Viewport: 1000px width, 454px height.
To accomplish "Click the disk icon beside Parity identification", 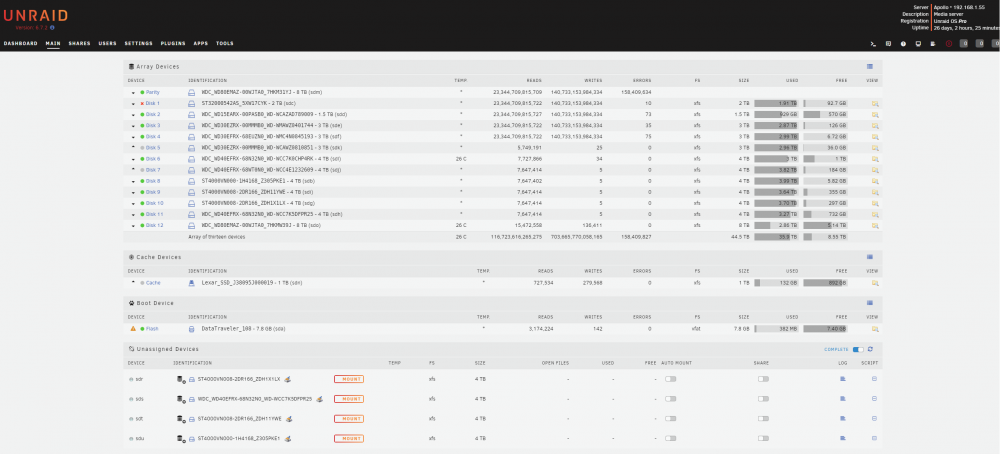I will tap(191, 92).
